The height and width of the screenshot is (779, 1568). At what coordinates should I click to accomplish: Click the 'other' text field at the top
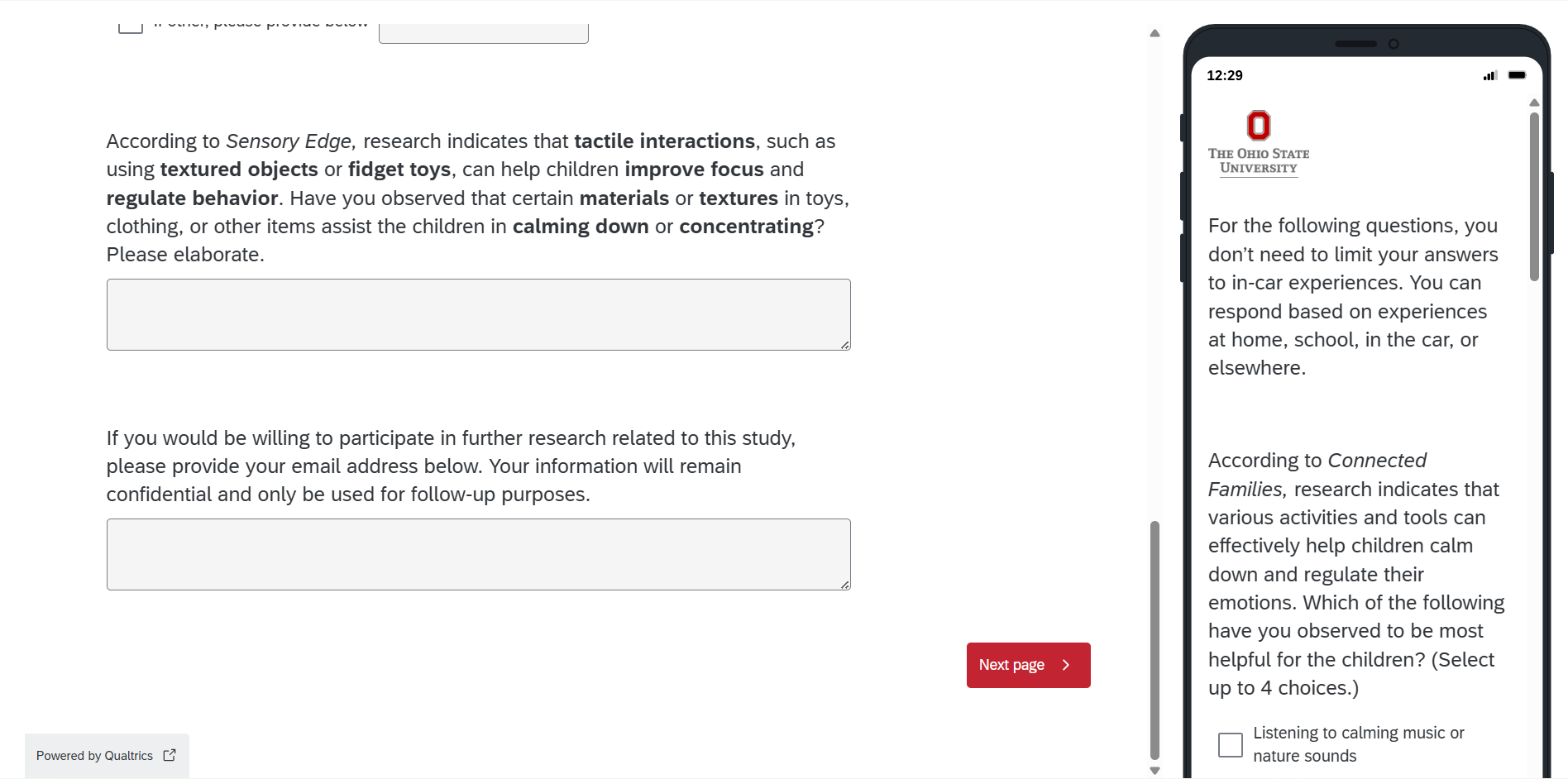pos(483,33)
